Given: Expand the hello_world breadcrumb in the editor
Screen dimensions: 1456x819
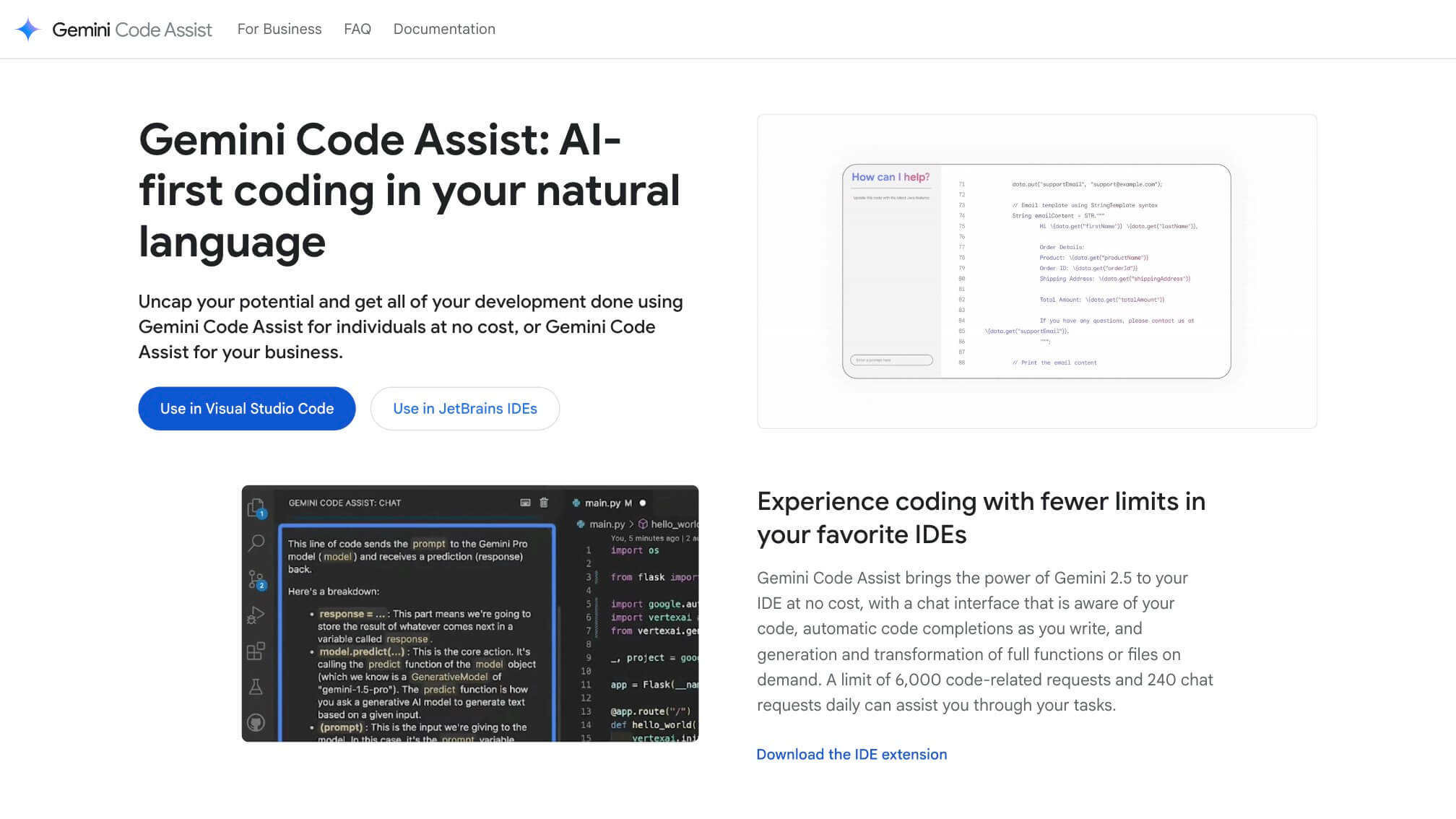Looking at the screenshot, I should point(673,524).
